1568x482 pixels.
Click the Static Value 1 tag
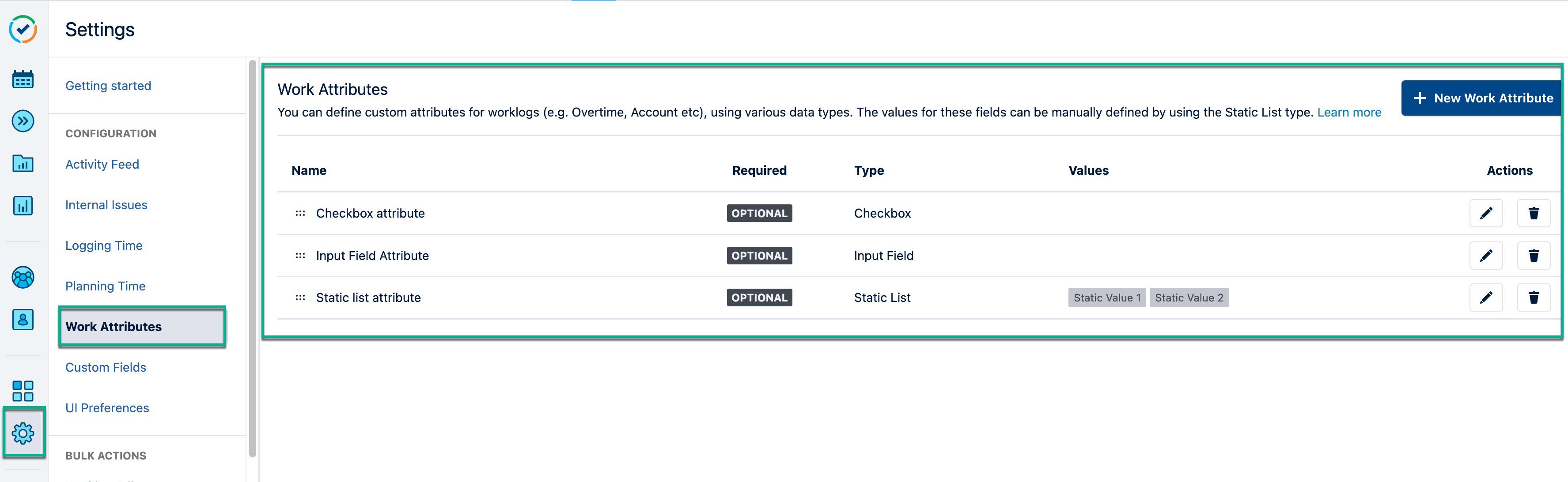tap(1106, 297)
